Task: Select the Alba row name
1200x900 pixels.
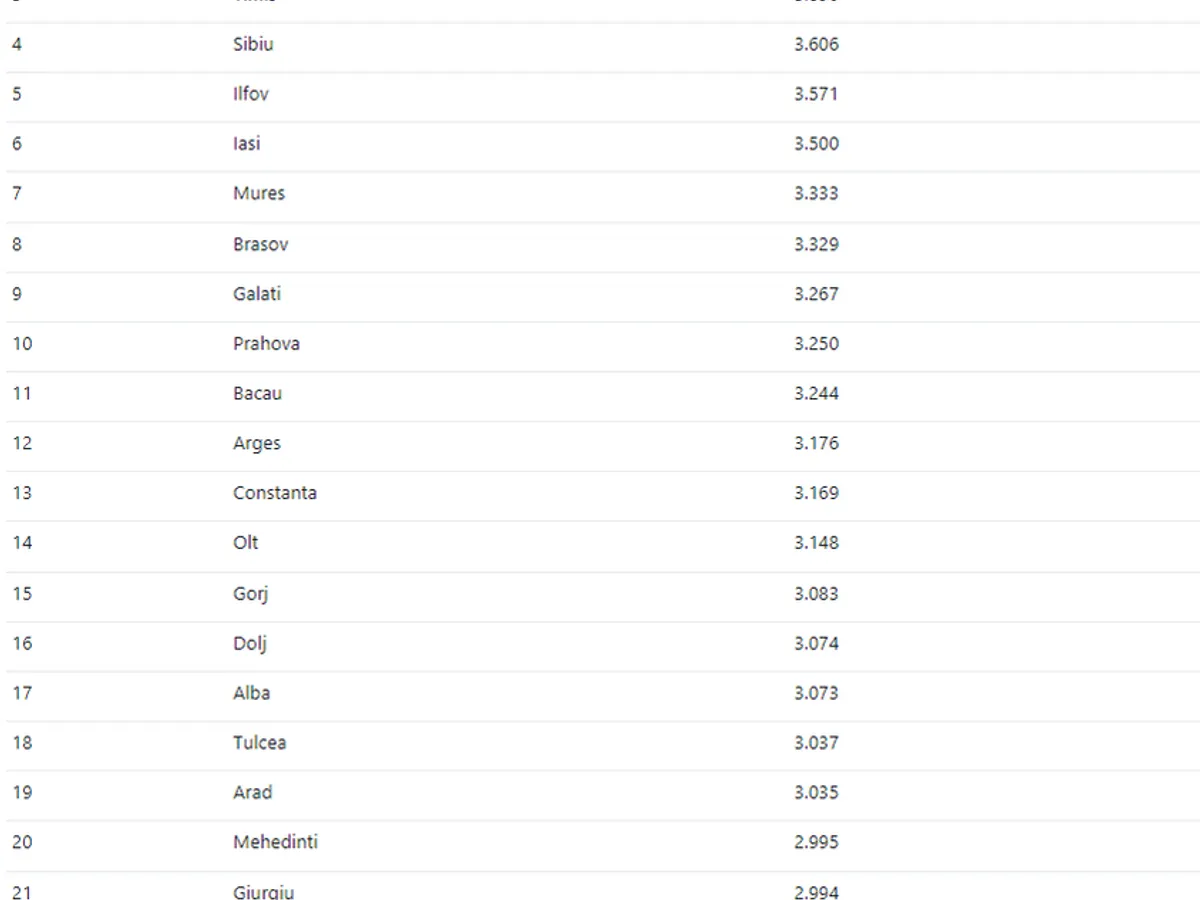Action: pyautogui.click(x=252, y=693)
